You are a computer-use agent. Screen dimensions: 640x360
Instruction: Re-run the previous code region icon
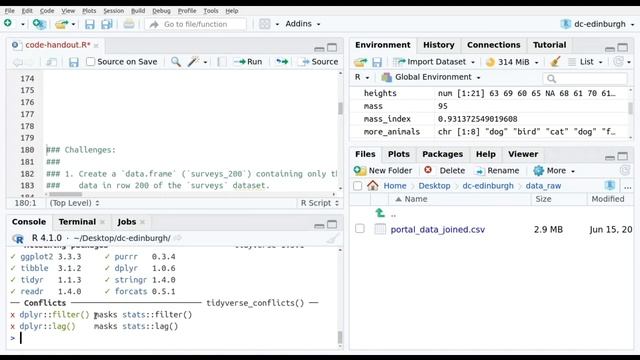click(282, 62)
